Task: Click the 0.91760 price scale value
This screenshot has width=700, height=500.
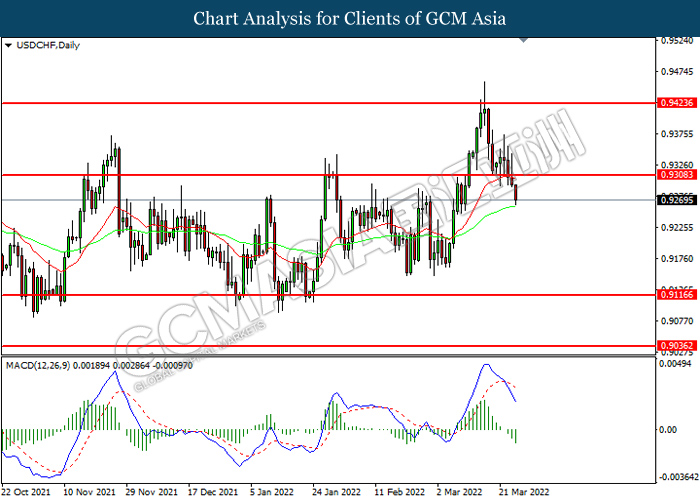Action: click(677, 259)
